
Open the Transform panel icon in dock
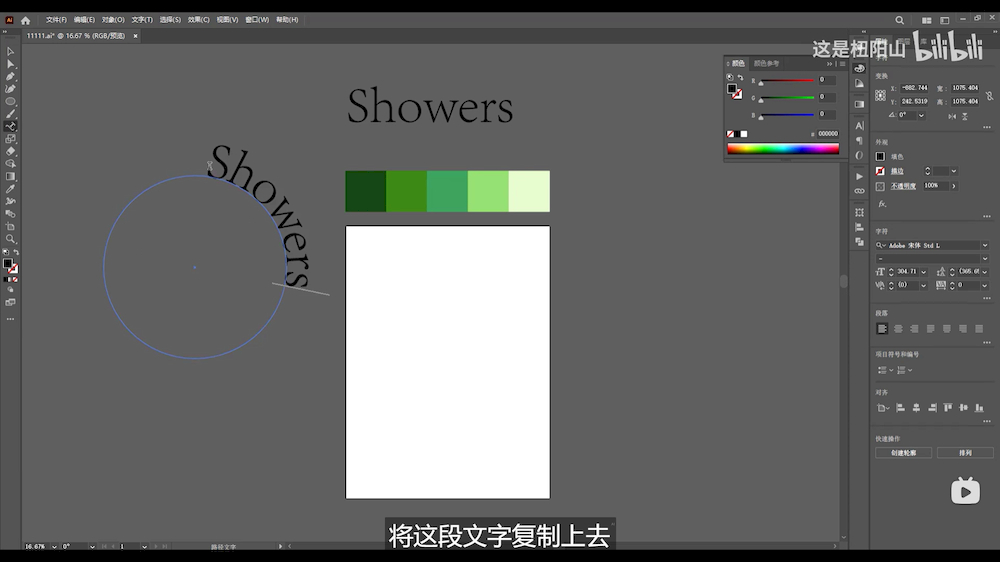[x=859, y=212]
